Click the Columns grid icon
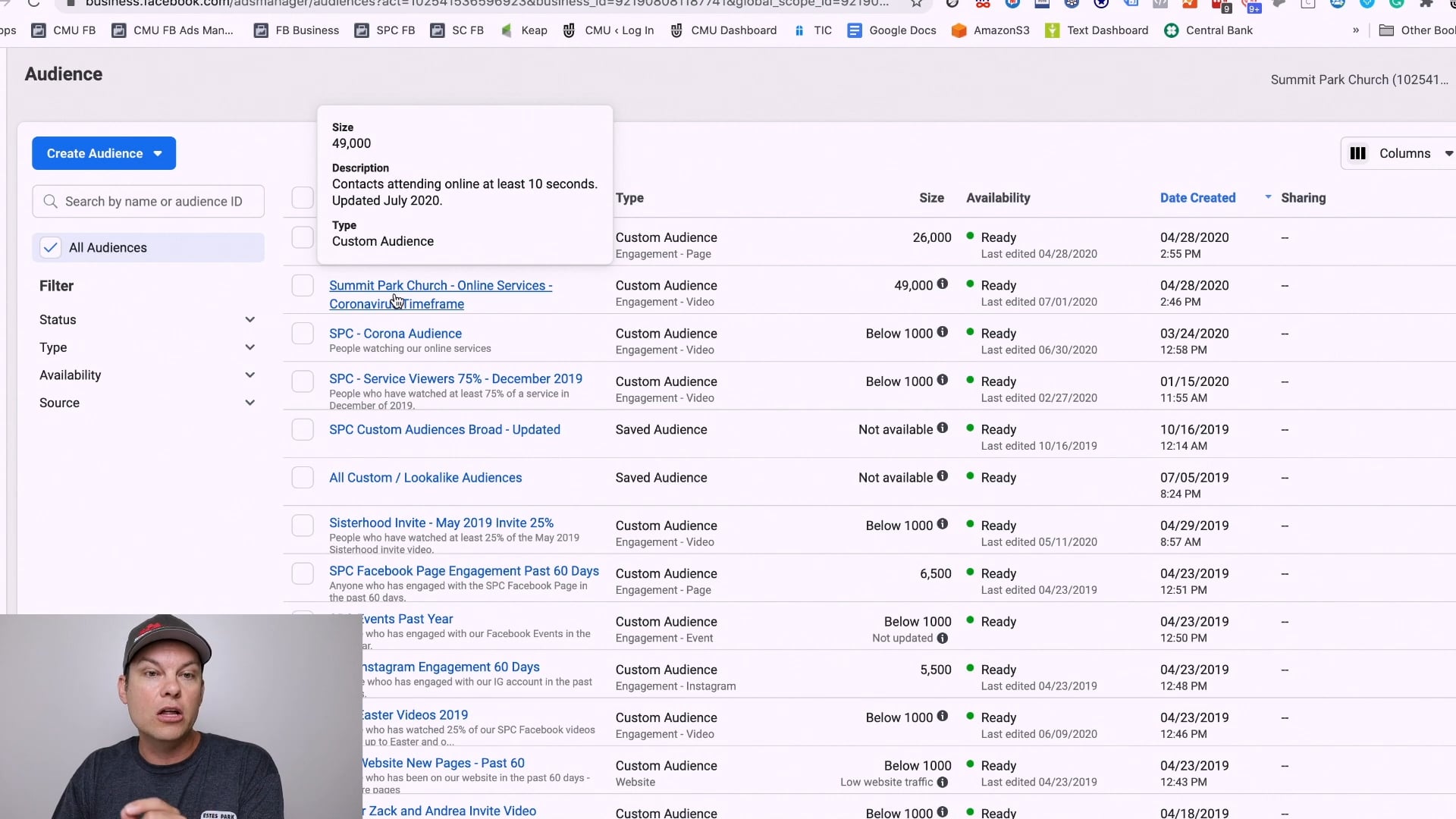The image size is (1456, 819). tap(1357, 153)
